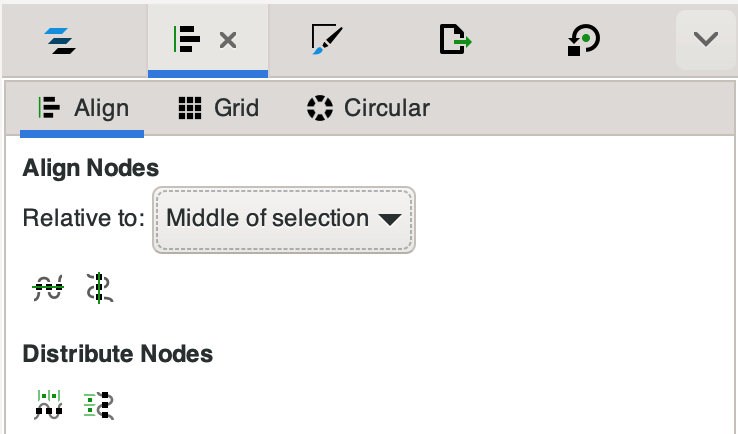Switch to the Circular tab
Viewport: 738px width, 434px height.
pyautogui.click(x=368, y=108)
